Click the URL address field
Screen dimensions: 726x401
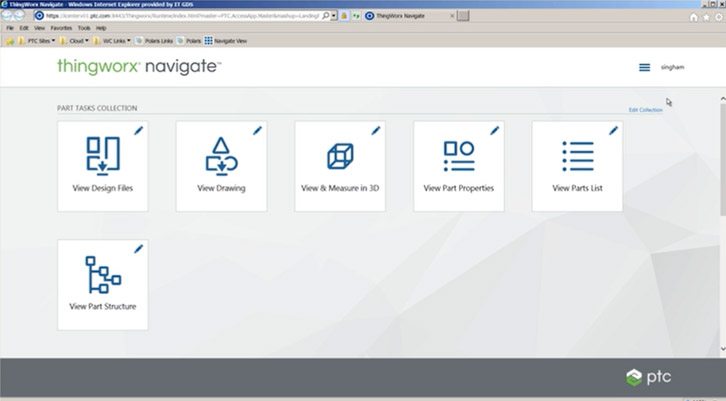[x=183, y=16]
